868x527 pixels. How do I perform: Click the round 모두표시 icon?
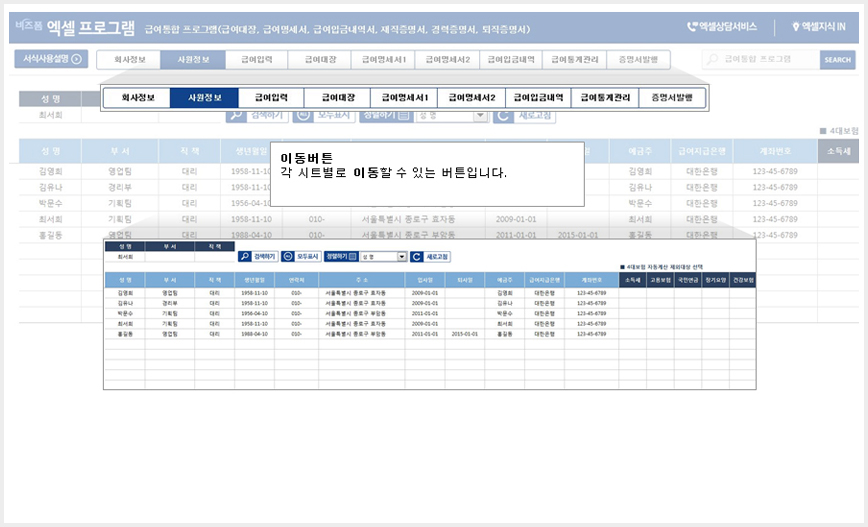(287, 257)
